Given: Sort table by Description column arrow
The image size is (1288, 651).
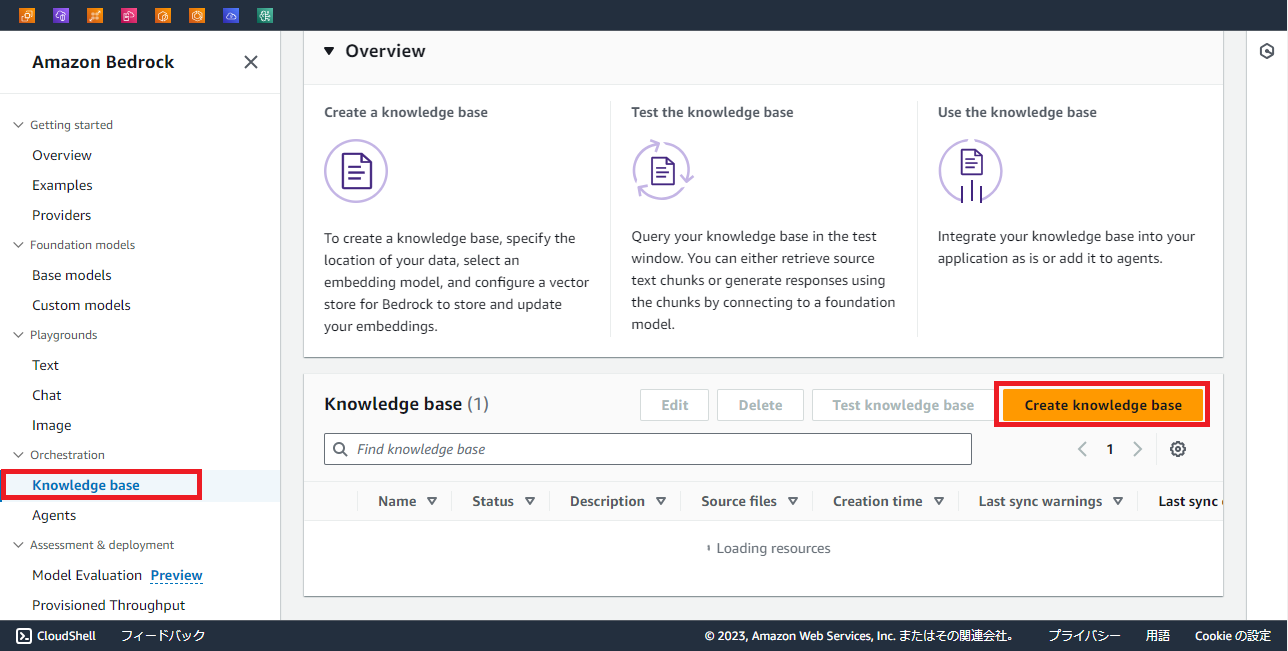Looking at the screenshot, I should click(661, 501).
